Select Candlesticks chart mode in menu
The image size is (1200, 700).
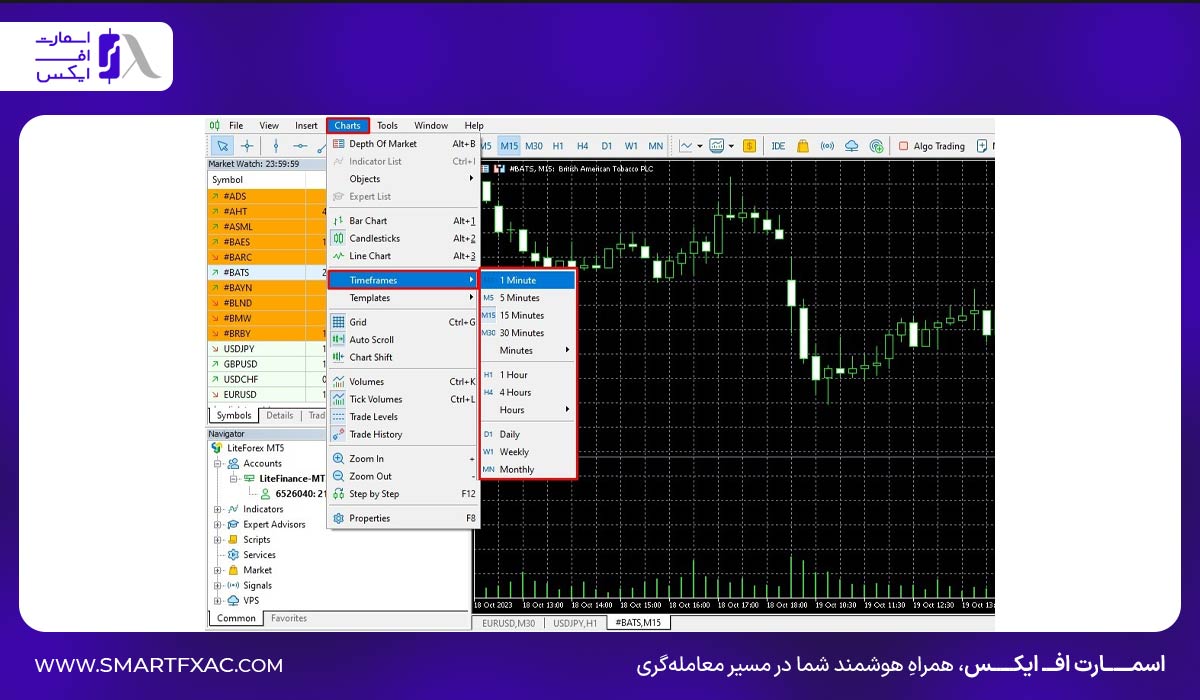coord(403,239)
